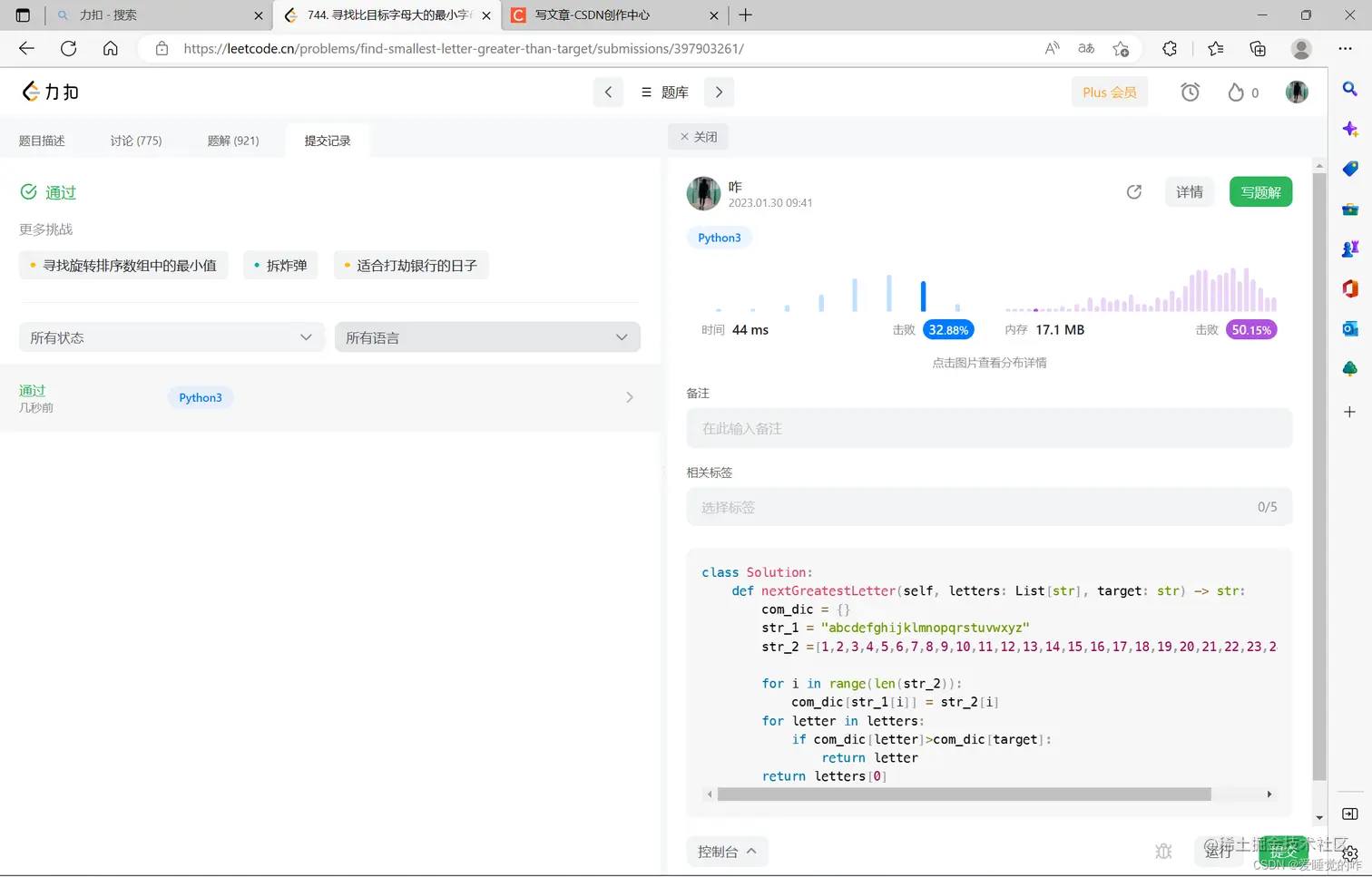The image size is (1372, 877).
Task: Open the 通过 submission record row
Action: [x=330, y=398]
